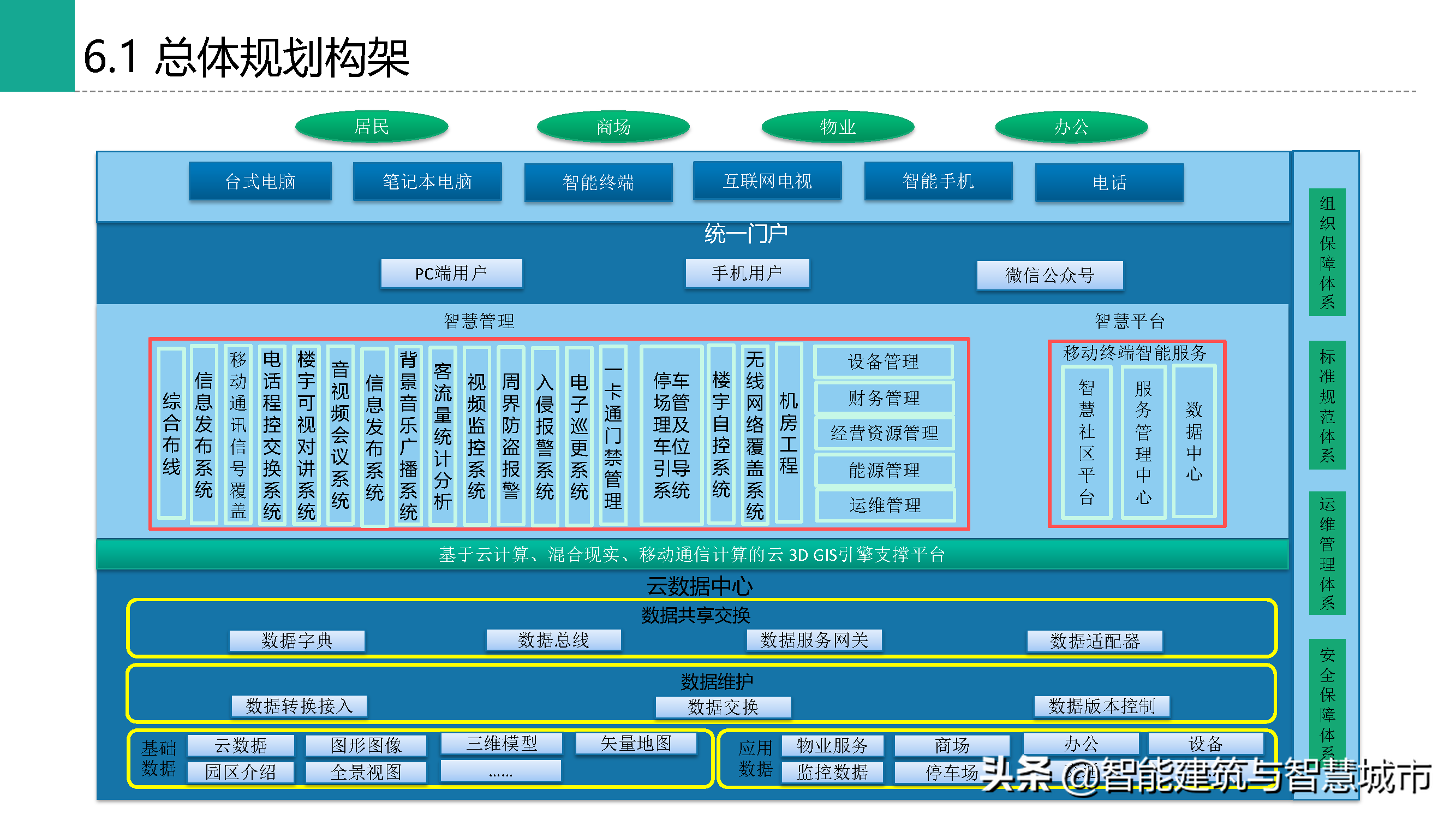This screenshot has height=819, width=1456.
Task: Click the 经营资源管理 box
Action: point(885,434)
